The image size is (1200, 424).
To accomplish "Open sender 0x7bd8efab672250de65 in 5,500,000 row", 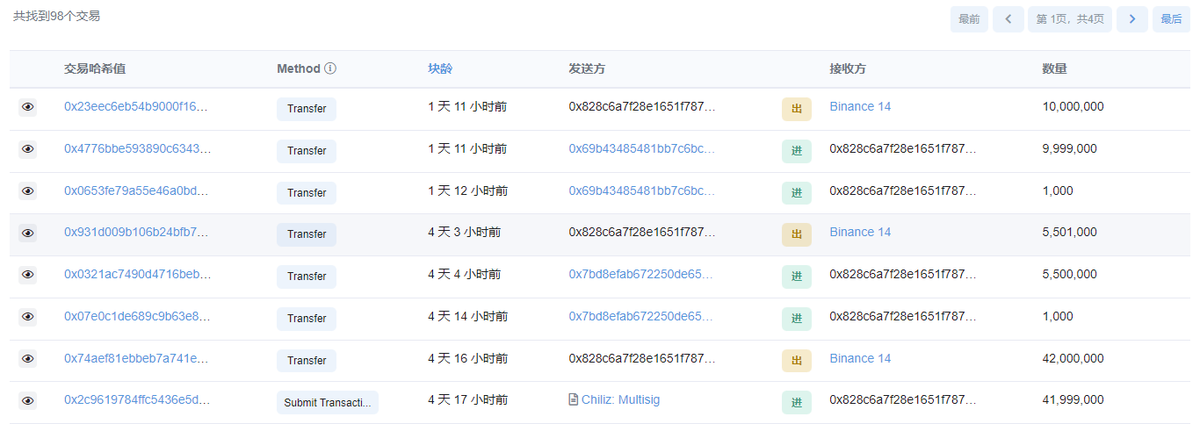I will [642, 274].
